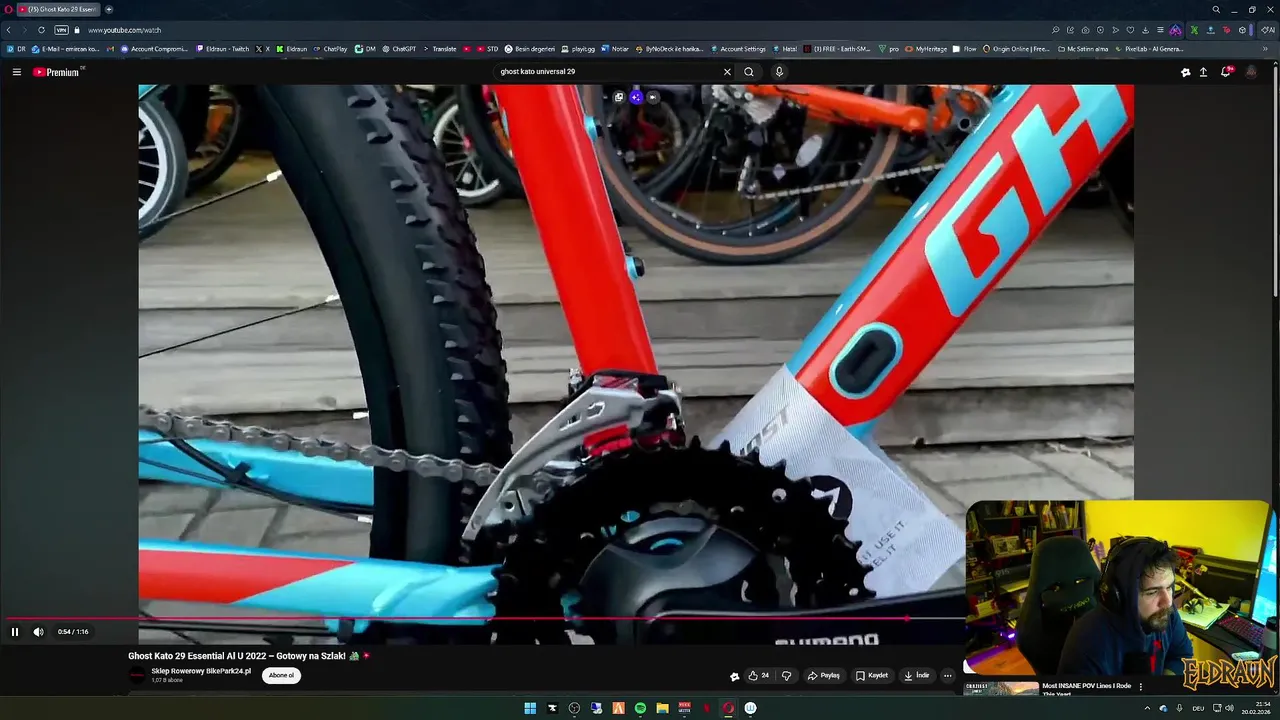The height and width of the screenshot is (720, 1280).
Task: Open the heart bookmark toolbar icon
Action: click(1130, 30)
